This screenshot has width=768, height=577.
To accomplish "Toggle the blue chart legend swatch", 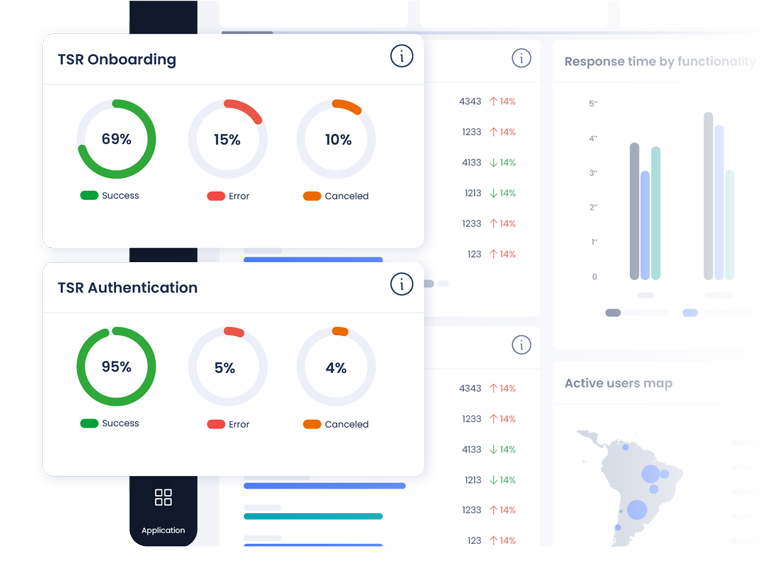I will (690, 313).
